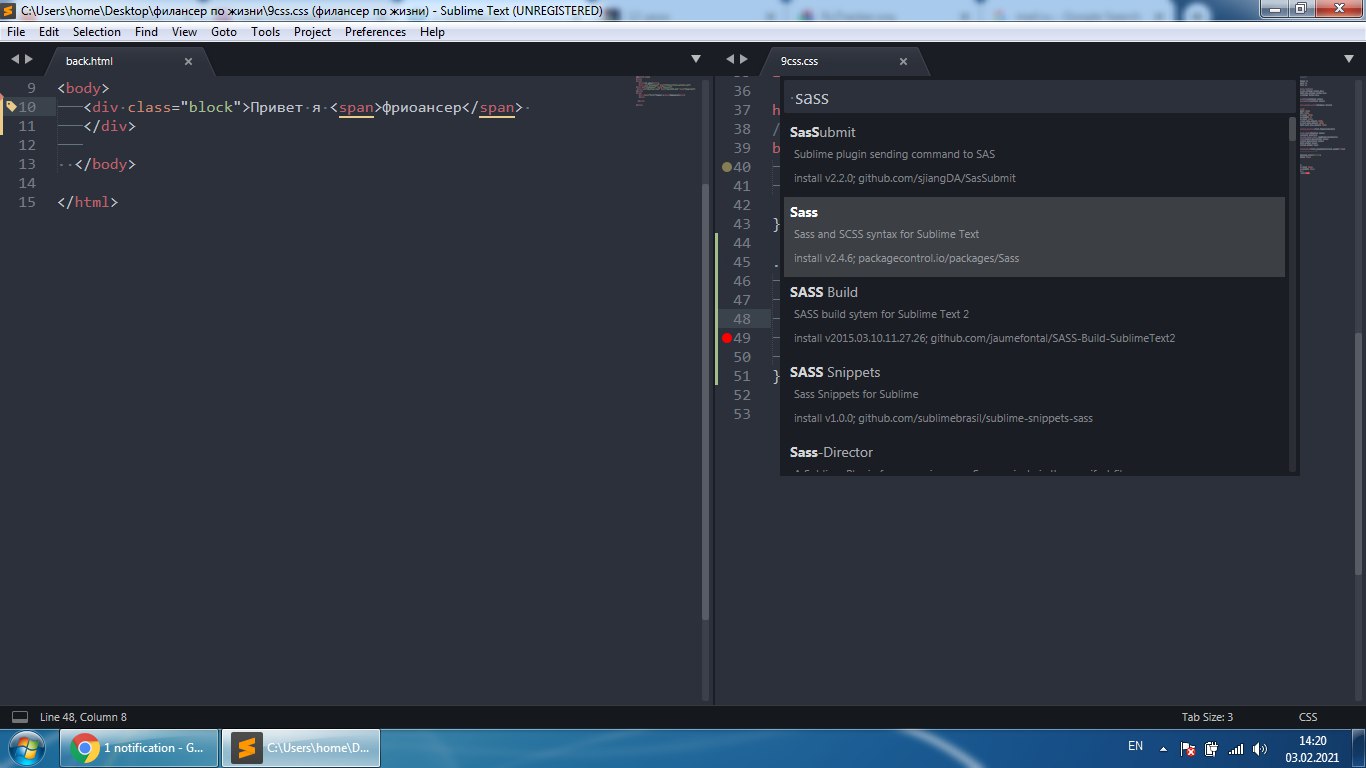Click the Line 48, Column 8 status

pyautogui.click(x=83, y=717)
